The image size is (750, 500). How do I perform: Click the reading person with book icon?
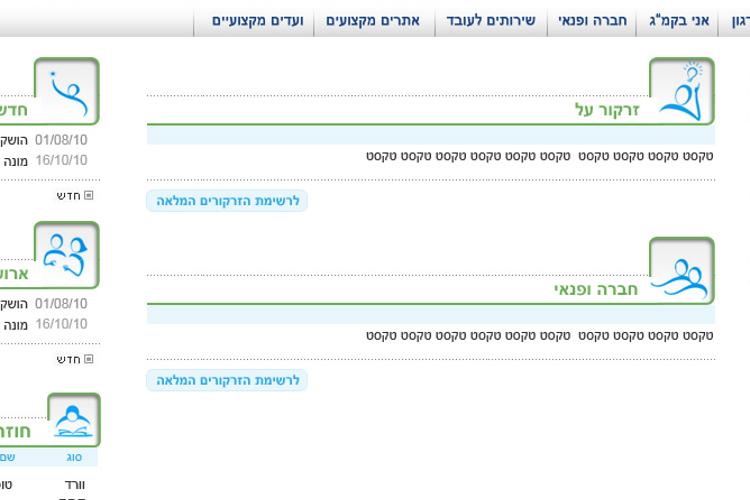pos(74,420)
